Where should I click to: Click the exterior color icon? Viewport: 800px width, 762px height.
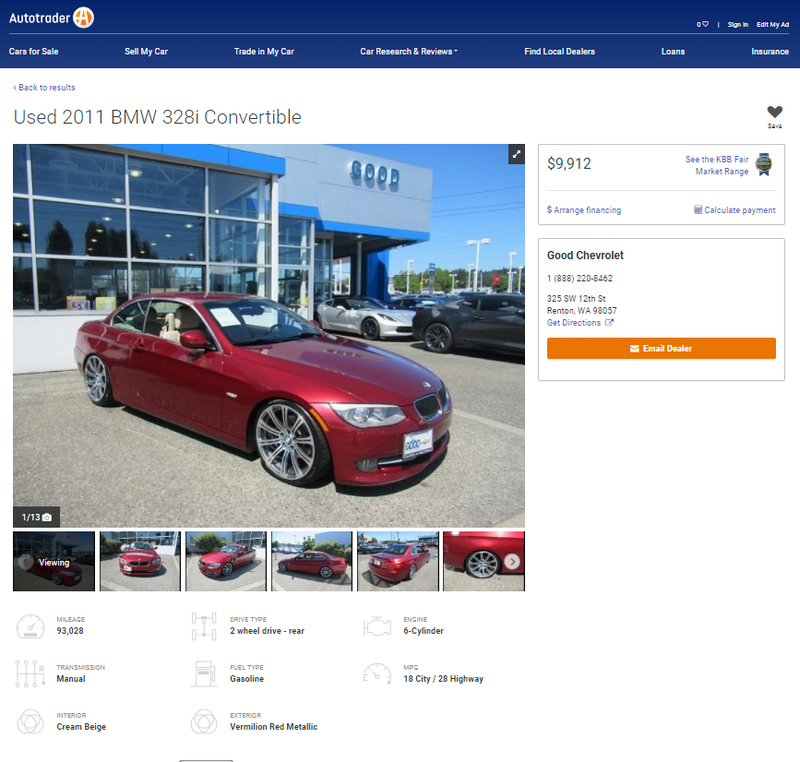204,722
